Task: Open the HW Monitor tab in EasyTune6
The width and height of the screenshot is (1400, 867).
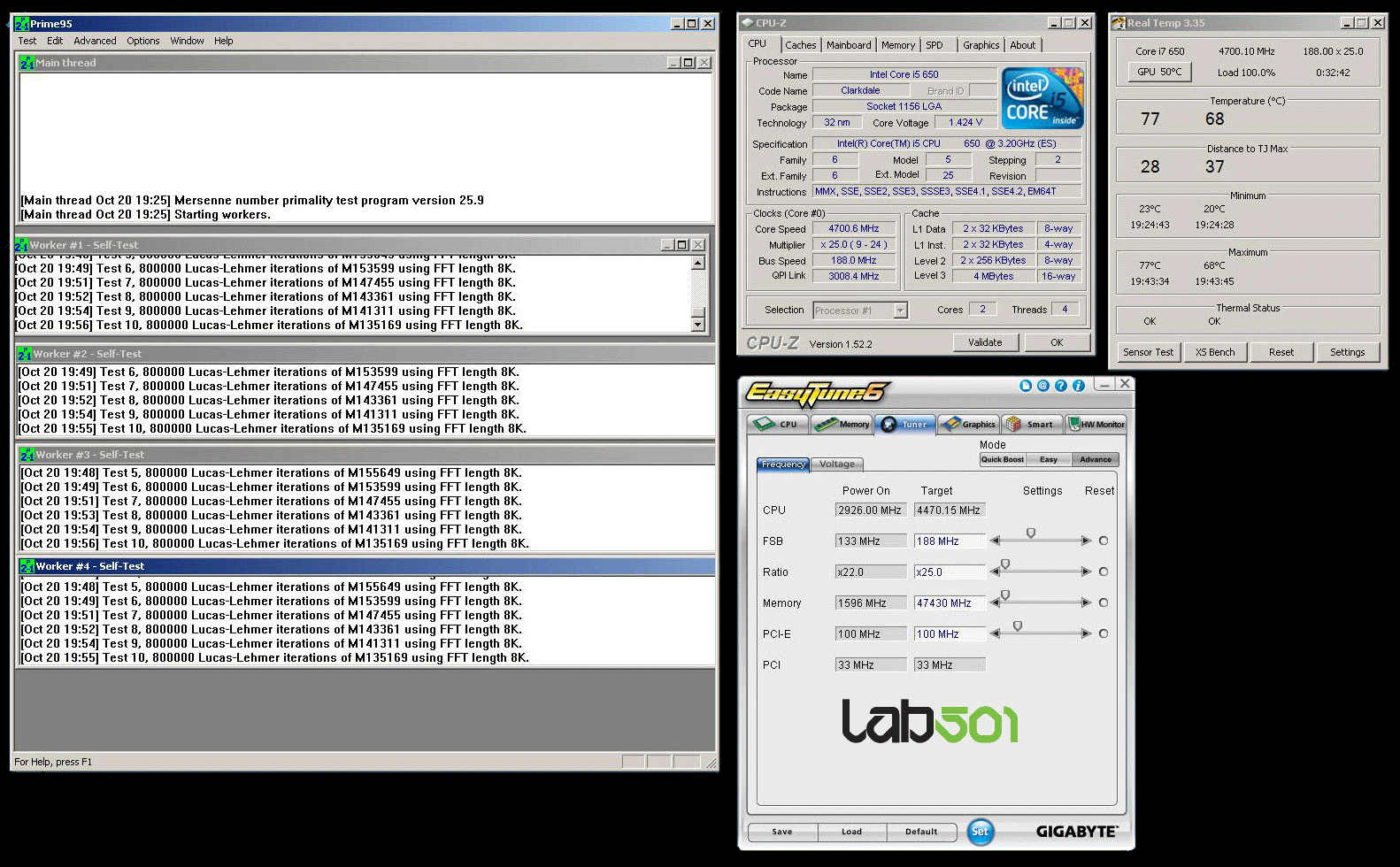Action: point(1096,425)
